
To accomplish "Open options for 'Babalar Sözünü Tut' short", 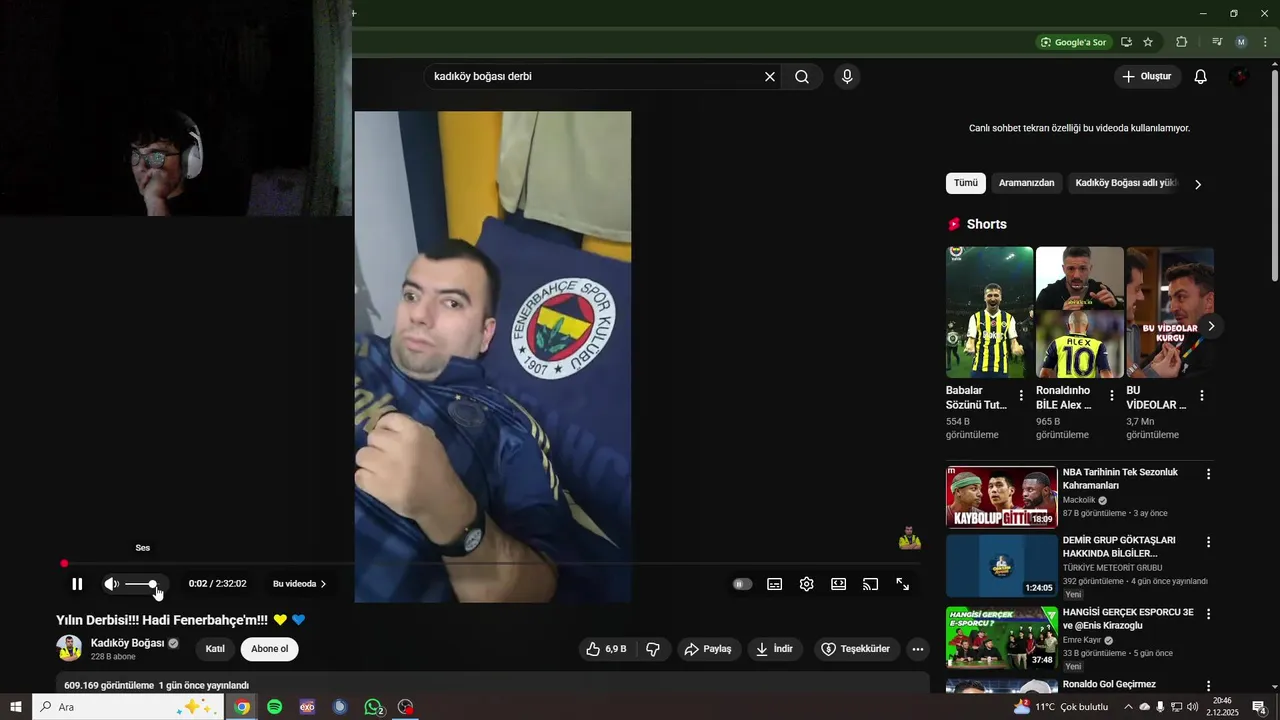I will point(1021,396).
